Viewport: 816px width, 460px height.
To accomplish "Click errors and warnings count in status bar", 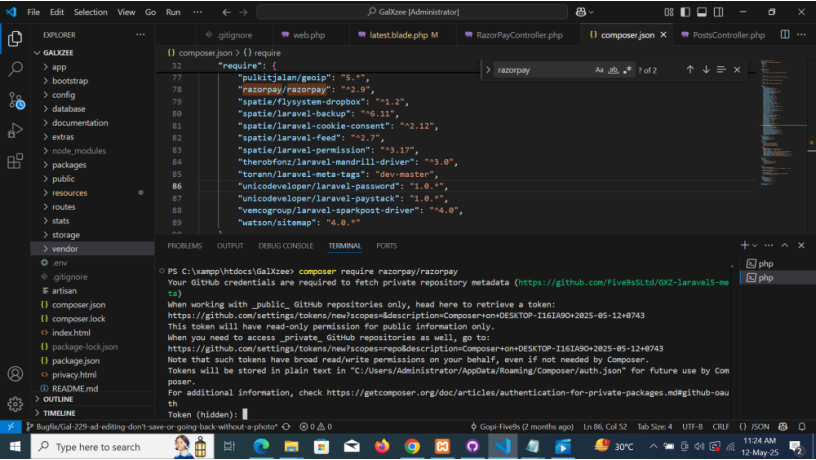I will tap(315, 426).
